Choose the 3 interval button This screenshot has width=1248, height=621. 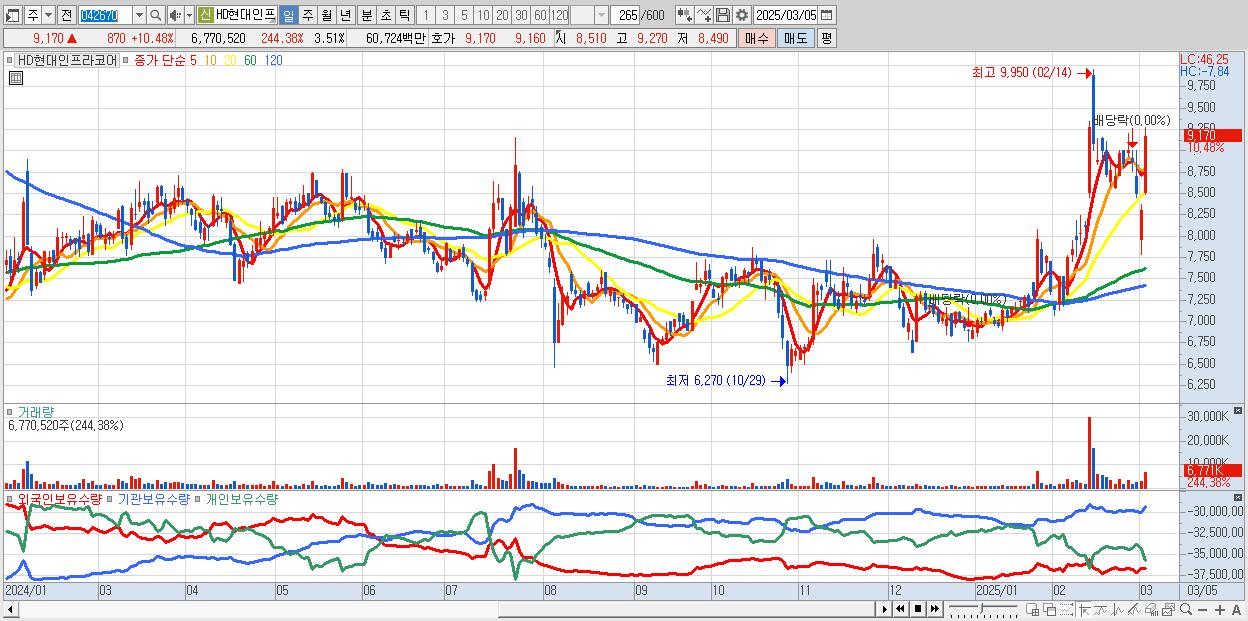coord(445,16)
